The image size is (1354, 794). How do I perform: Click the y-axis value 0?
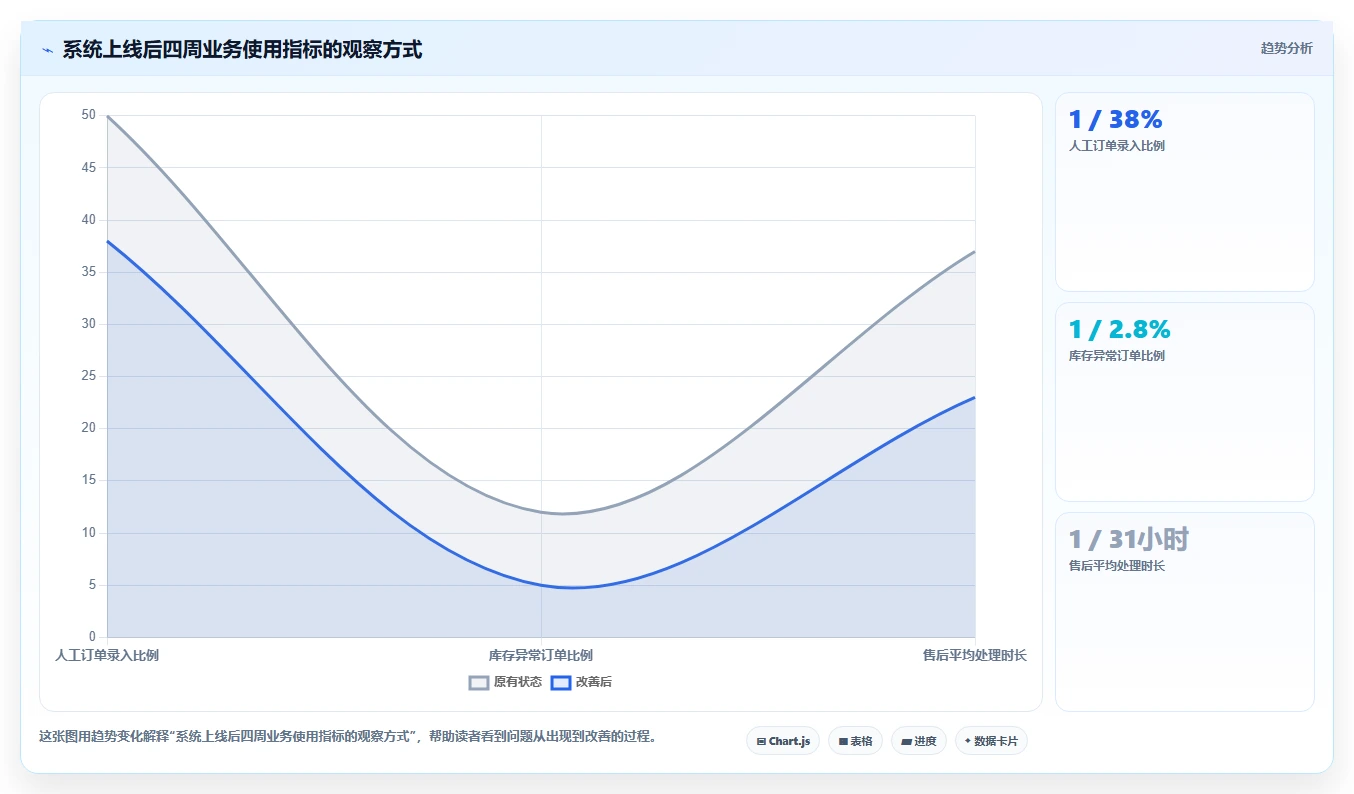pyautogui.click(x=92, y=637)
